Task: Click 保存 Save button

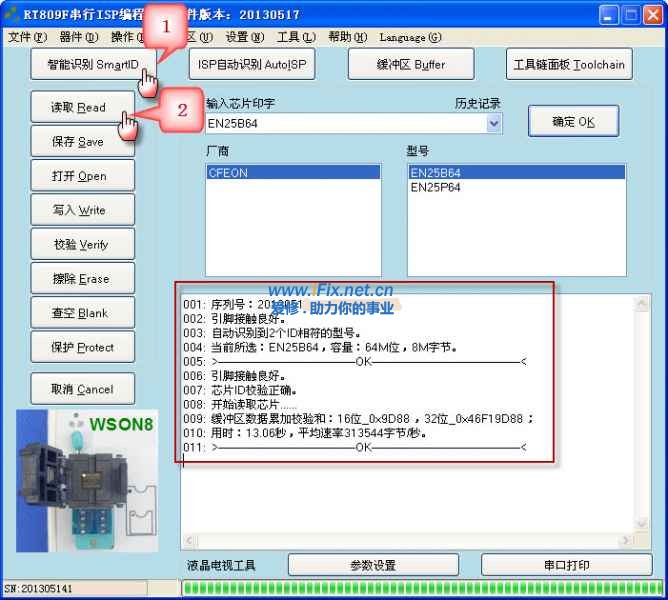Action: click(83, 141)
